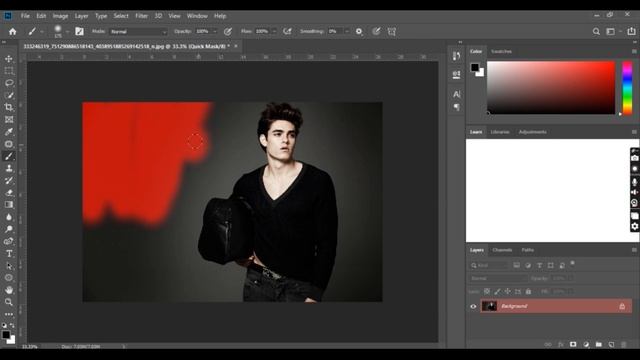Open the Edit Toolbar three-dots menu
The height and width of the screenshot is (360, 640).
tap(9, 314)
